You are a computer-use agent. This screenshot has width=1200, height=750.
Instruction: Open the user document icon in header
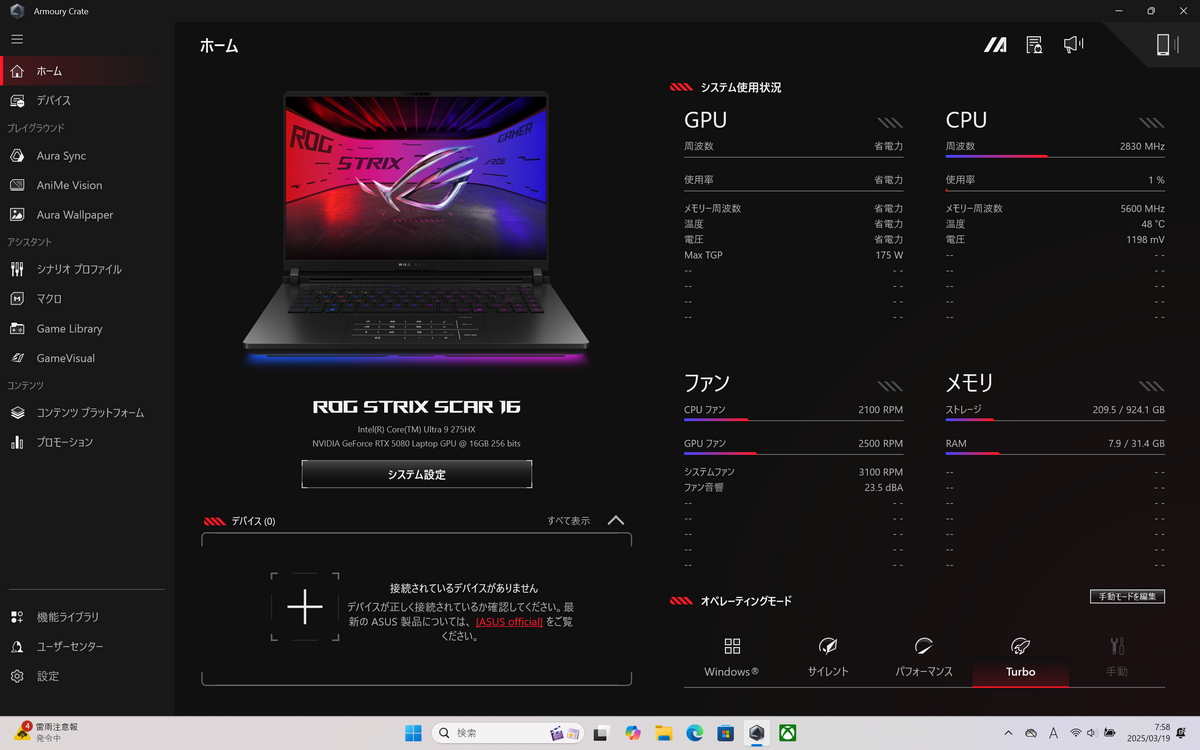tap(1034, 45)
